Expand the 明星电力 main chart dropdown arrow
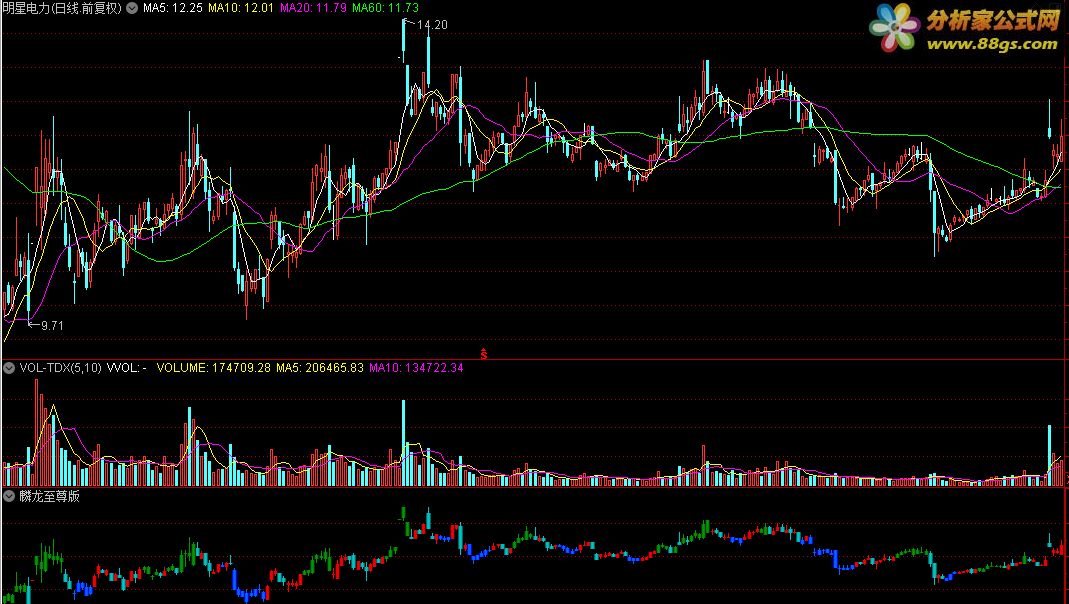1069x604 pixels. click(x=132, y=8)
